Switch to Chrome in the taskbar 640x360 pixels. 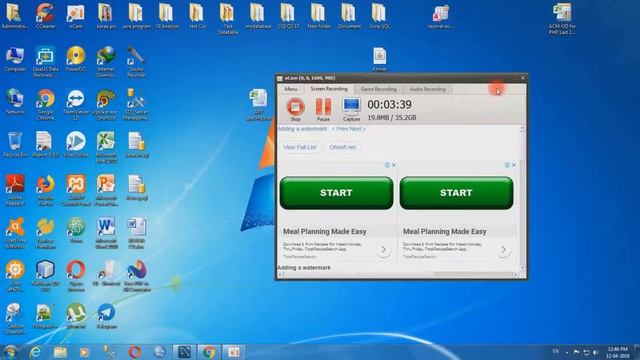209,352
